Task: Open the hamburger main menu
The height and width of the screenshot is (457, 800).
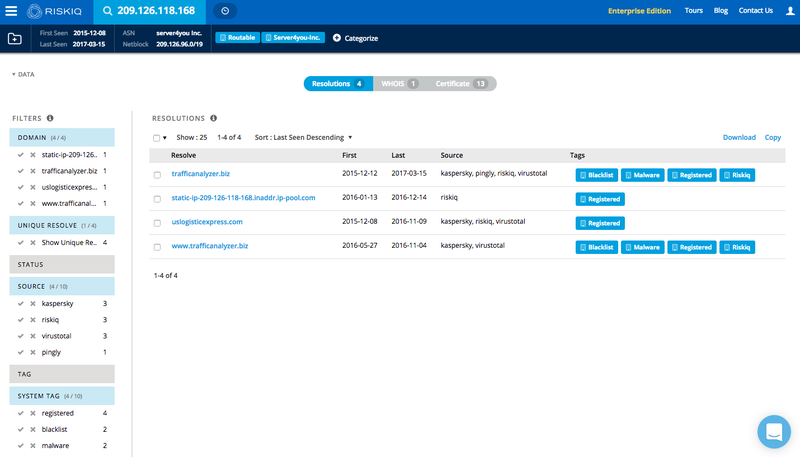Action: 11,11
